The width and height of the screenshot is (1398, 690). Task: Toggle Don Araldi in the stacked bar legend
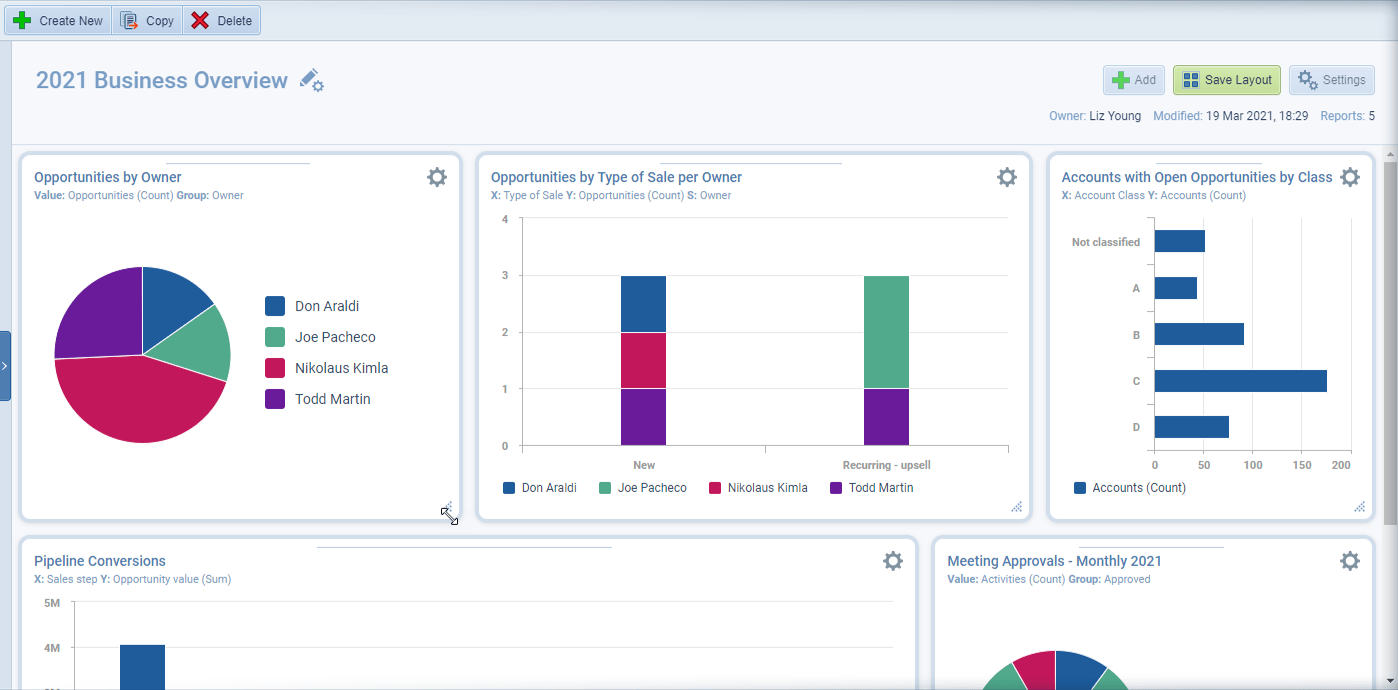[539, 487]
